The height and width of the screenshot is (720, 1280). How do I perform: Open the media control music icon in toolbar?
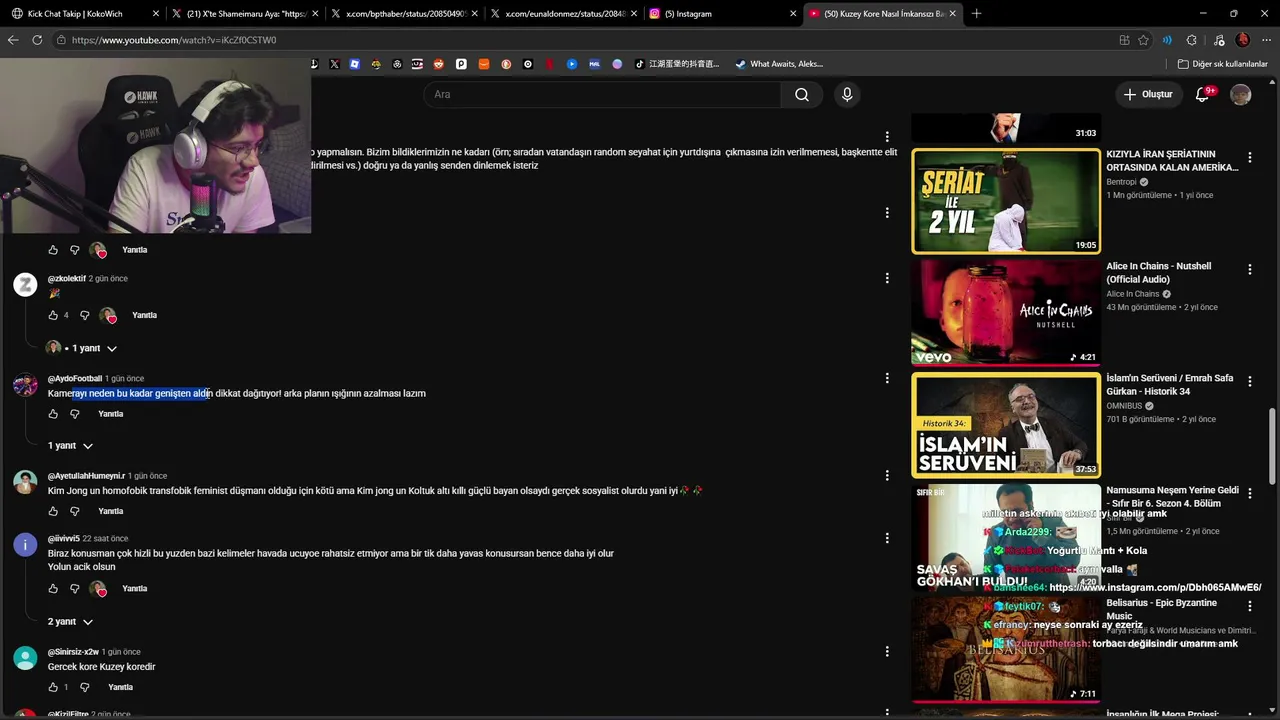click(1218, 40)
